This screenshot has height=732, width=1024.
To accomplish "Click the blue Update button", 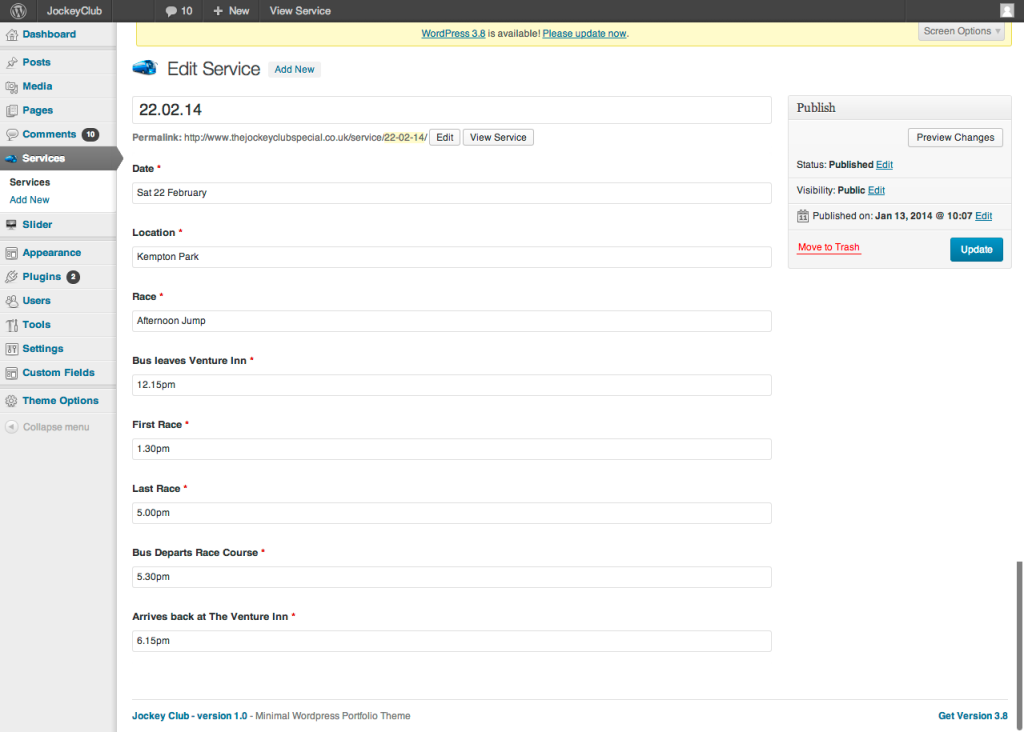I will (x=976, y=249).
